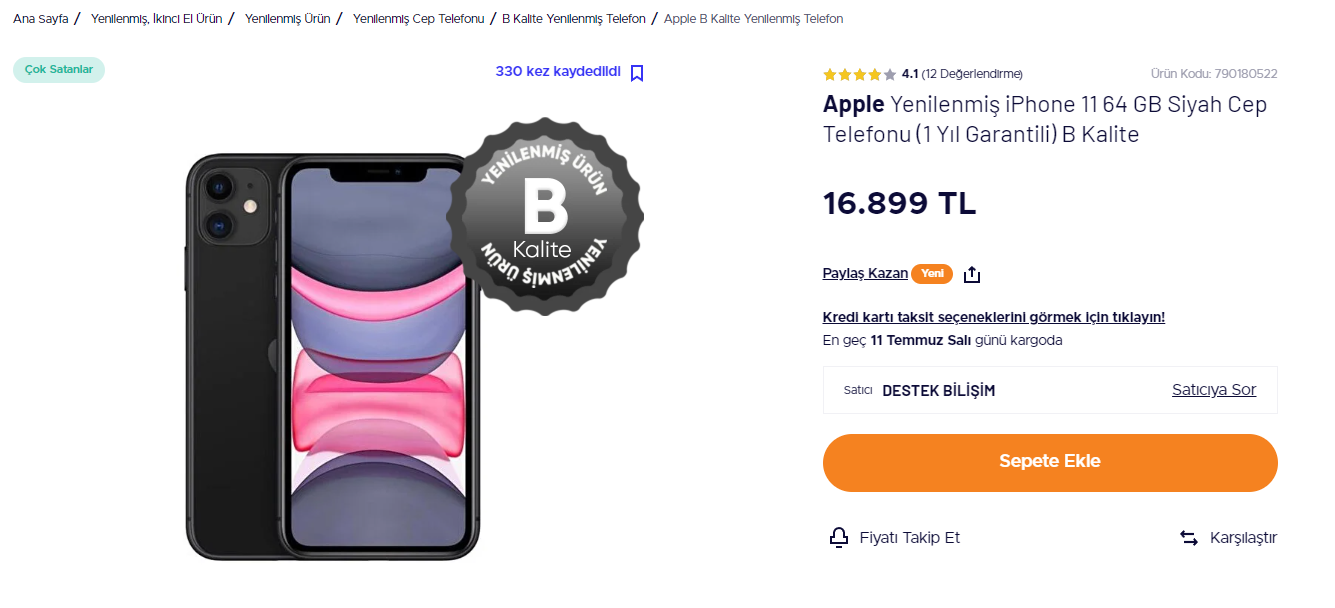The height and width of the screenshot is (608, 1335).
Task: Open the Ana Sayfa breadcrumb link
Action: coord(39,18)
